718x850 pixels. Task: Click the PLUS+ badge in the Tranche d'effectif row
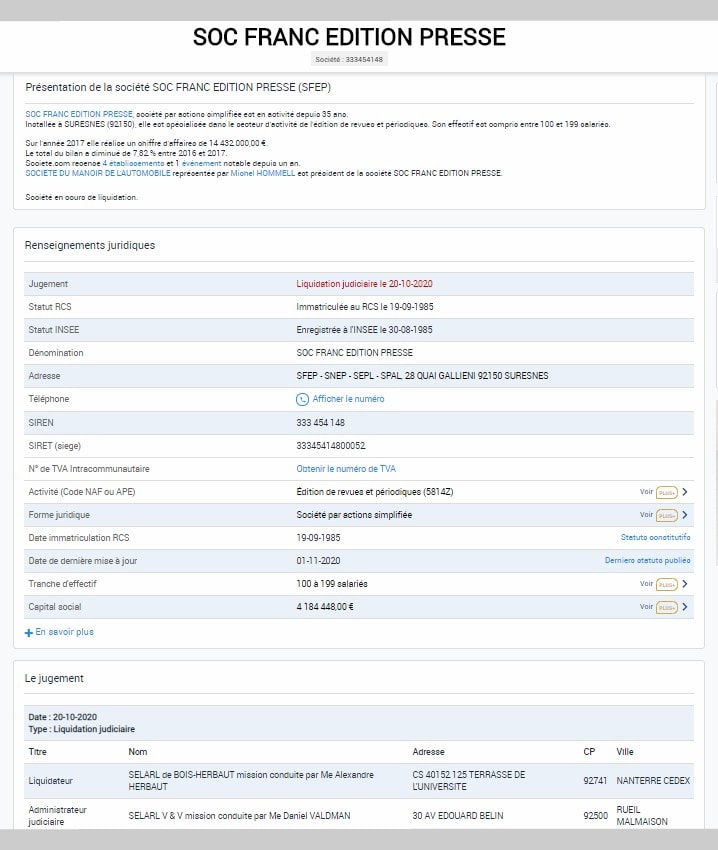[667, 584]
